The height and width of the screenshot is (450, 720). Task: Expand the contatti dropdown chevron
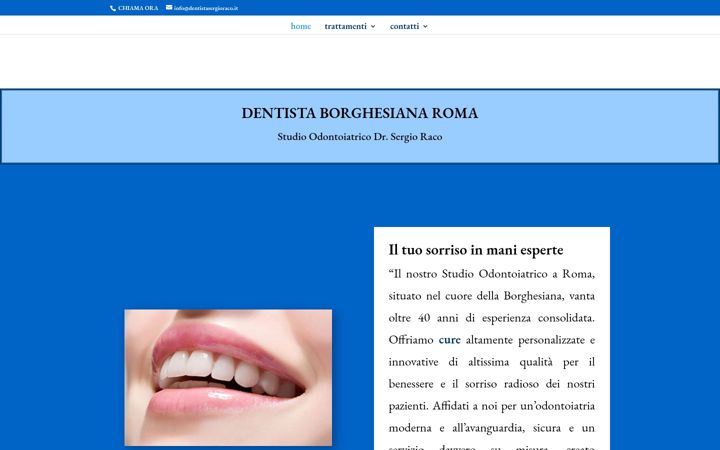tap(425, 27)
